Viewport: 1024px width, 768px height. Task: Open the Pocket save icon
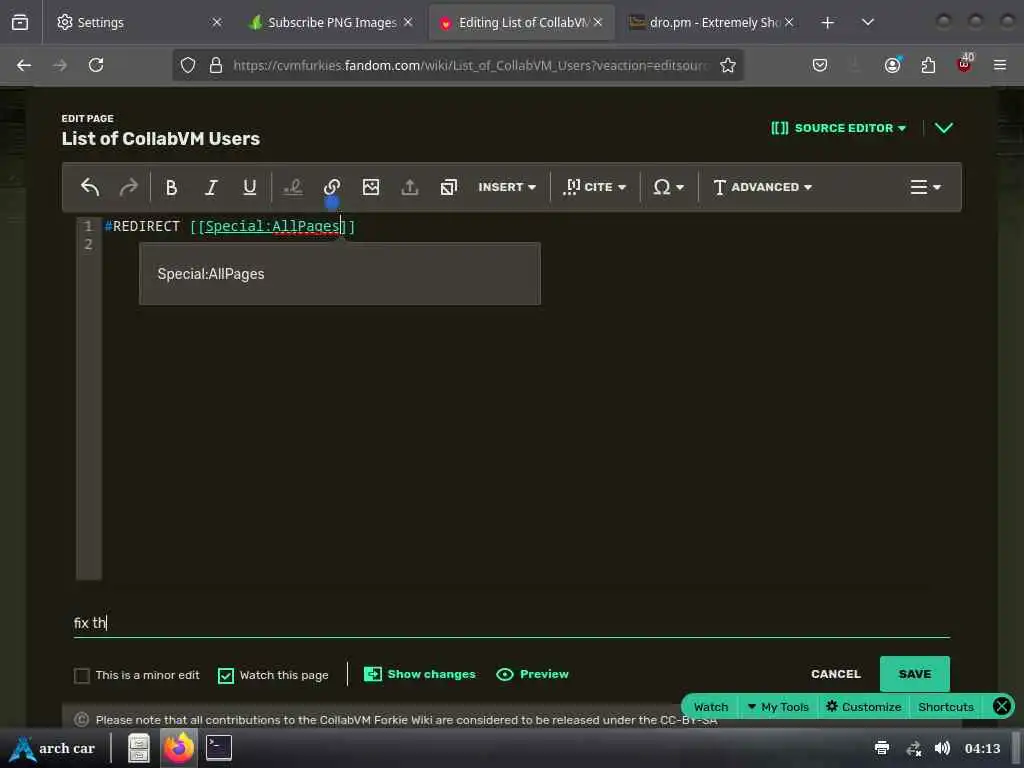(x=820, y=65)
